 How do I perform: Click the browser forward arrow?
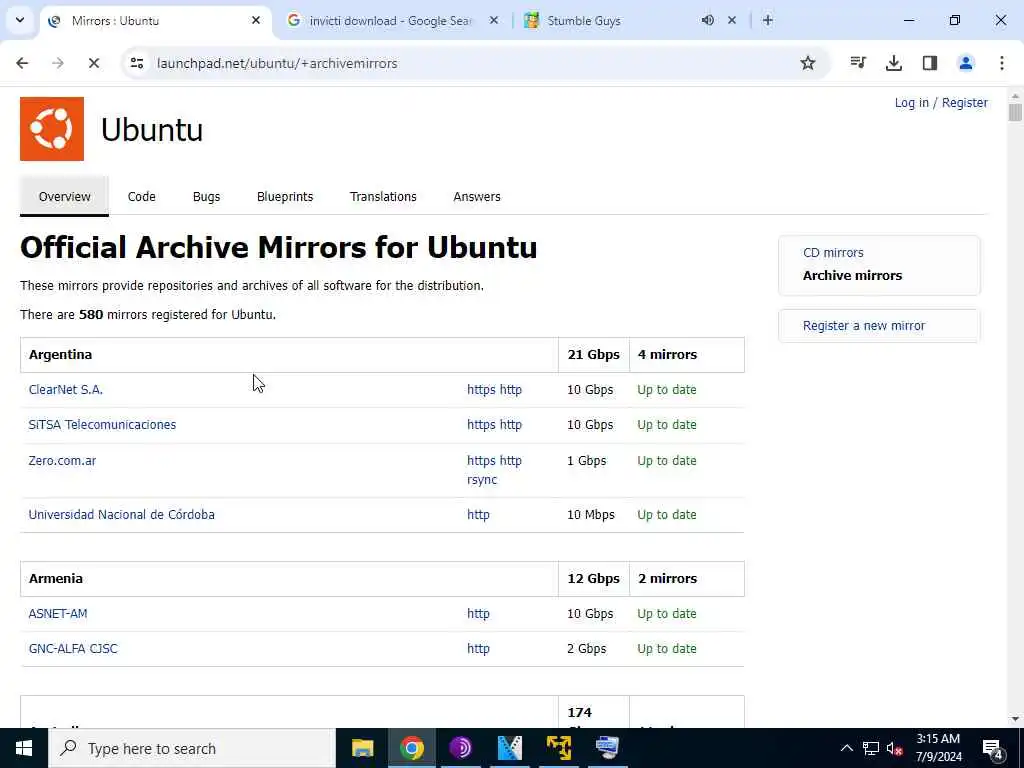click(58, 63)
